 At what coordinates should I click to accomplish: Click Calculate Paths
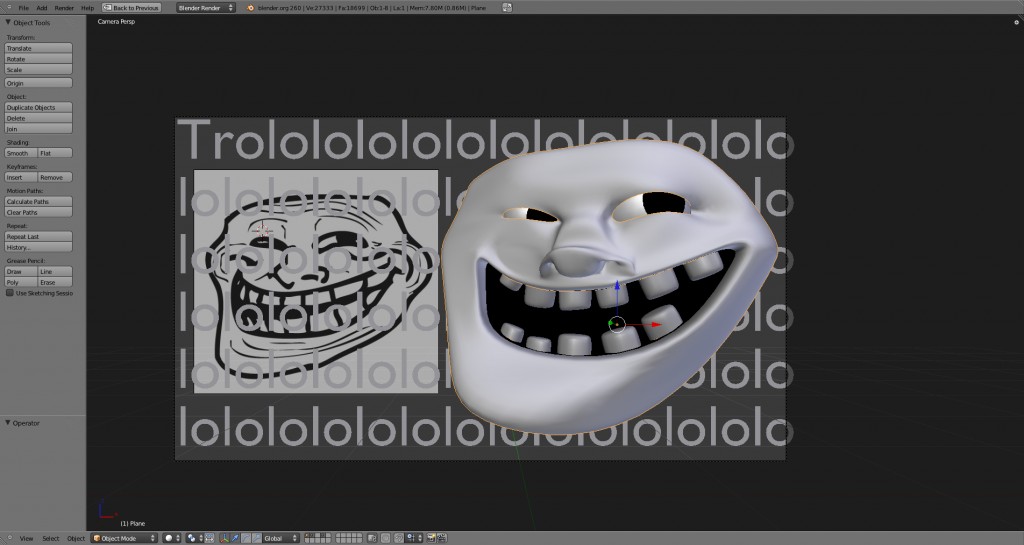pos(39,202)
